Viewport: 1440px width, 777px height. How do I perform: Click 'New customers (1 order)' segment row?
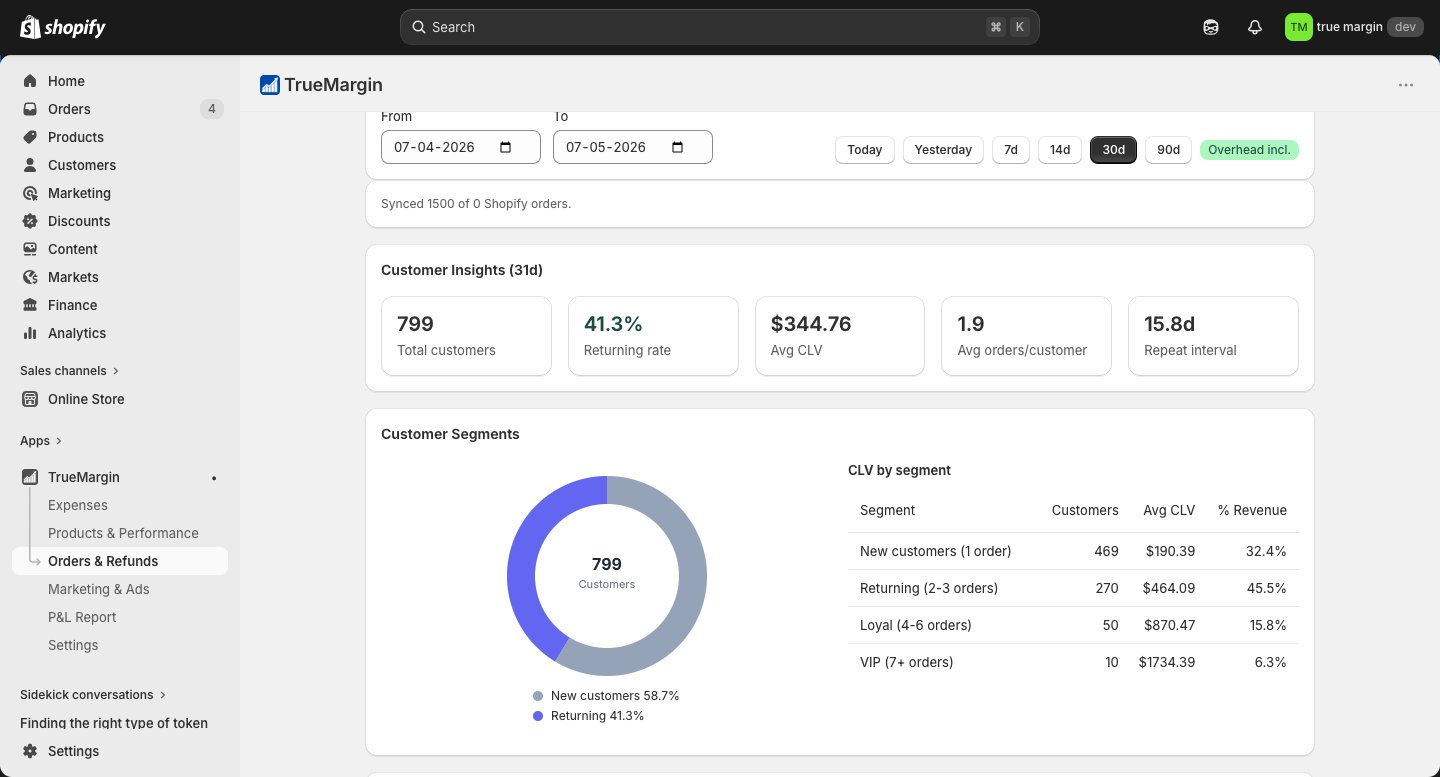pyautogui.click(x=1073, y=551)
